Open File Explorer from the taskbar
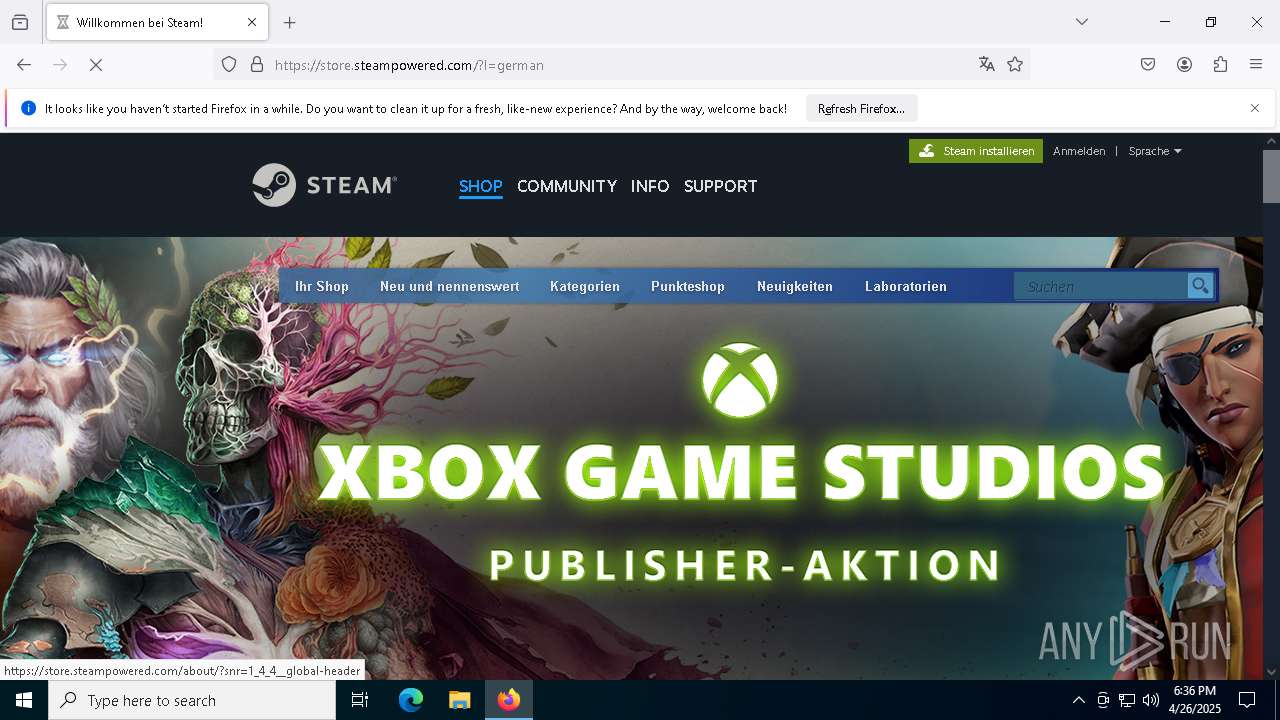Image resolution: width=1280 pixels, height=720 pixels. point(459,700)
